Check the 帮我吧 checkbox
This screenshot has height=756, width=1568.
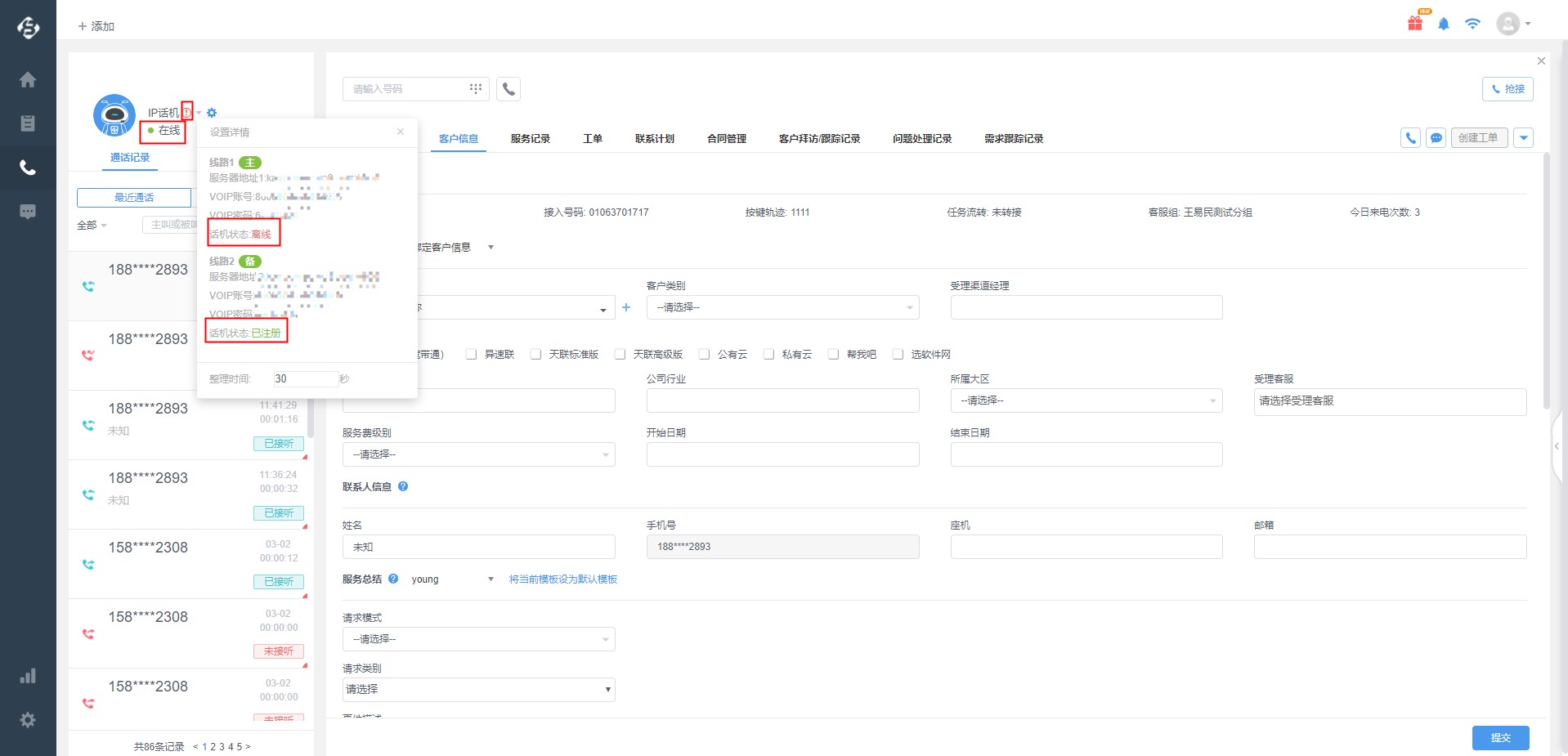point(833,354)
